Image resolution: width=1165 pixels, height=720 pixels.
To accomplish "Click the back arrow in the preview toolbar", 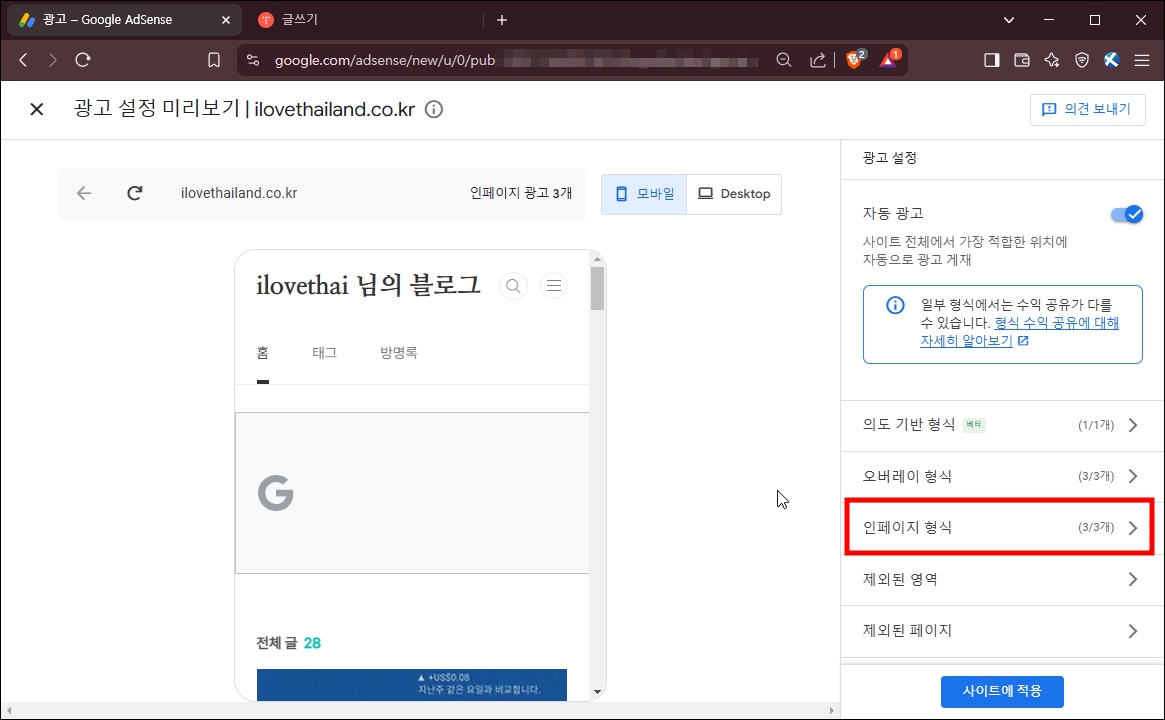I will [x=84, y=193].
